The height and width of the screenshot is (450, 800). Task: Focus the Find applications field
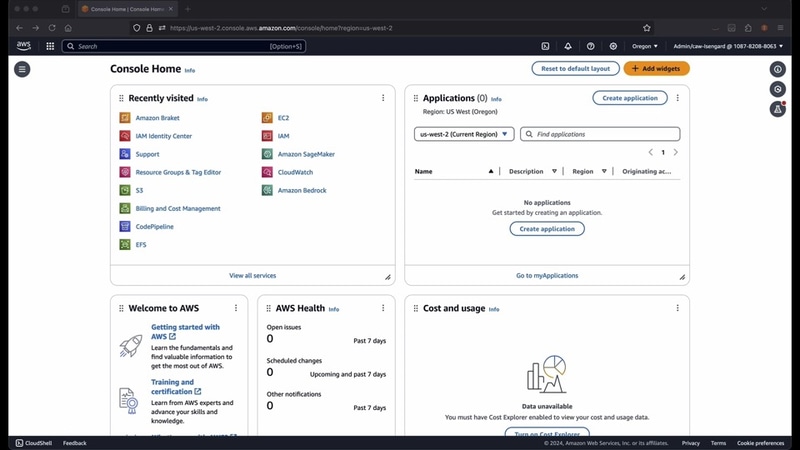600,134
